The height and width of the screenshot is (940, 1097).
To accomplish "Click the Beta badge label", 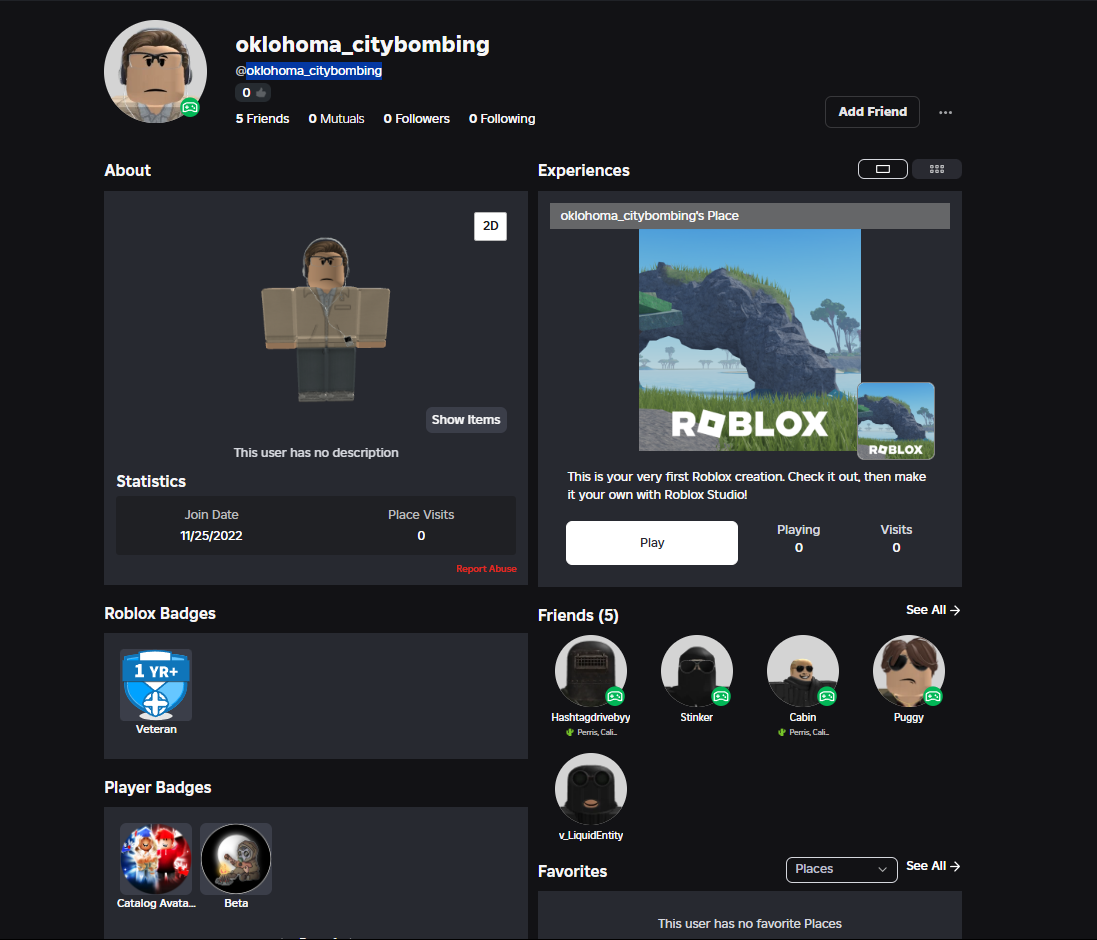I will [236, 904].
